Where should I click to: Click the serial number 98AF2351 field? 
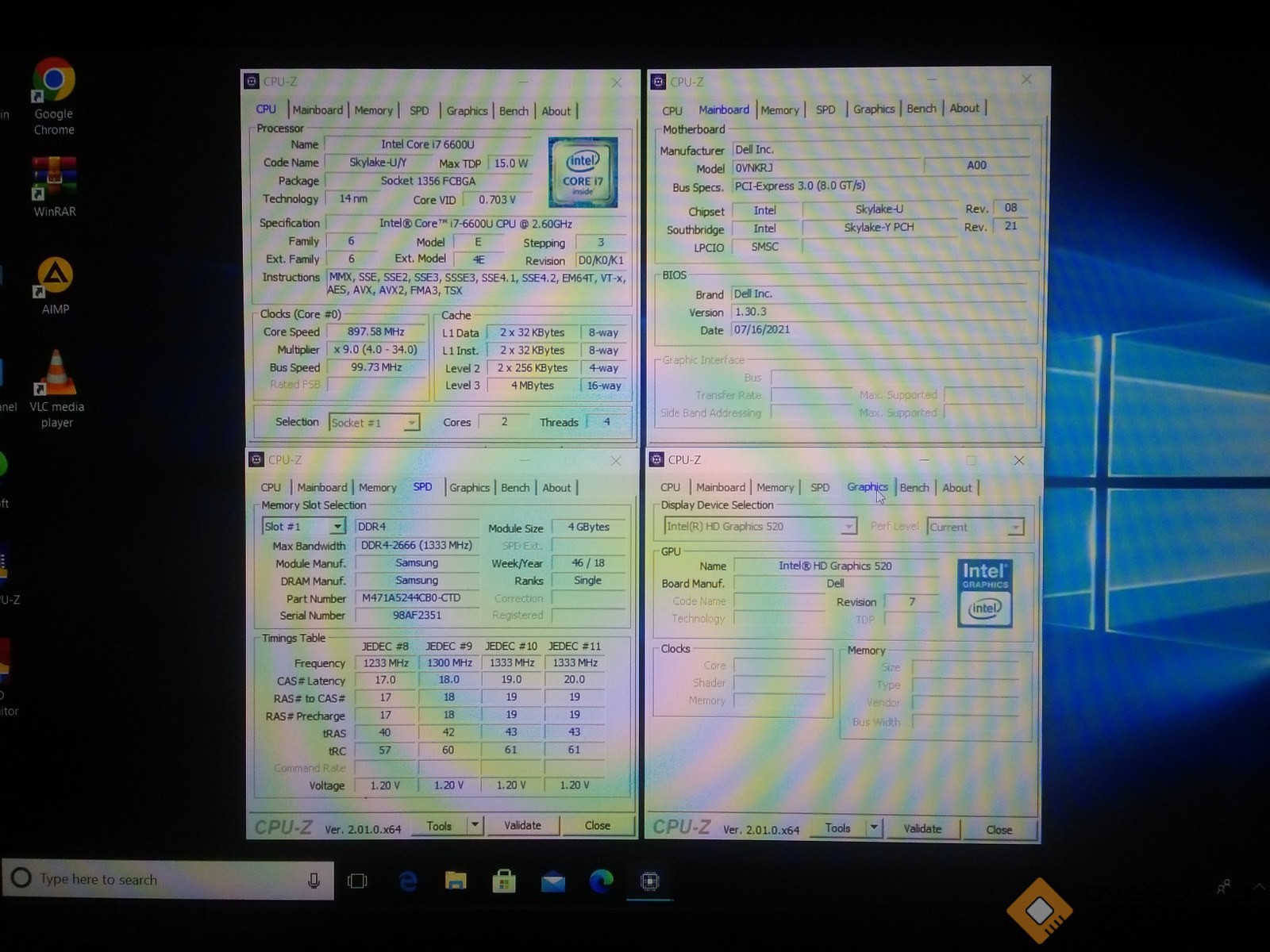click(418, 615)
